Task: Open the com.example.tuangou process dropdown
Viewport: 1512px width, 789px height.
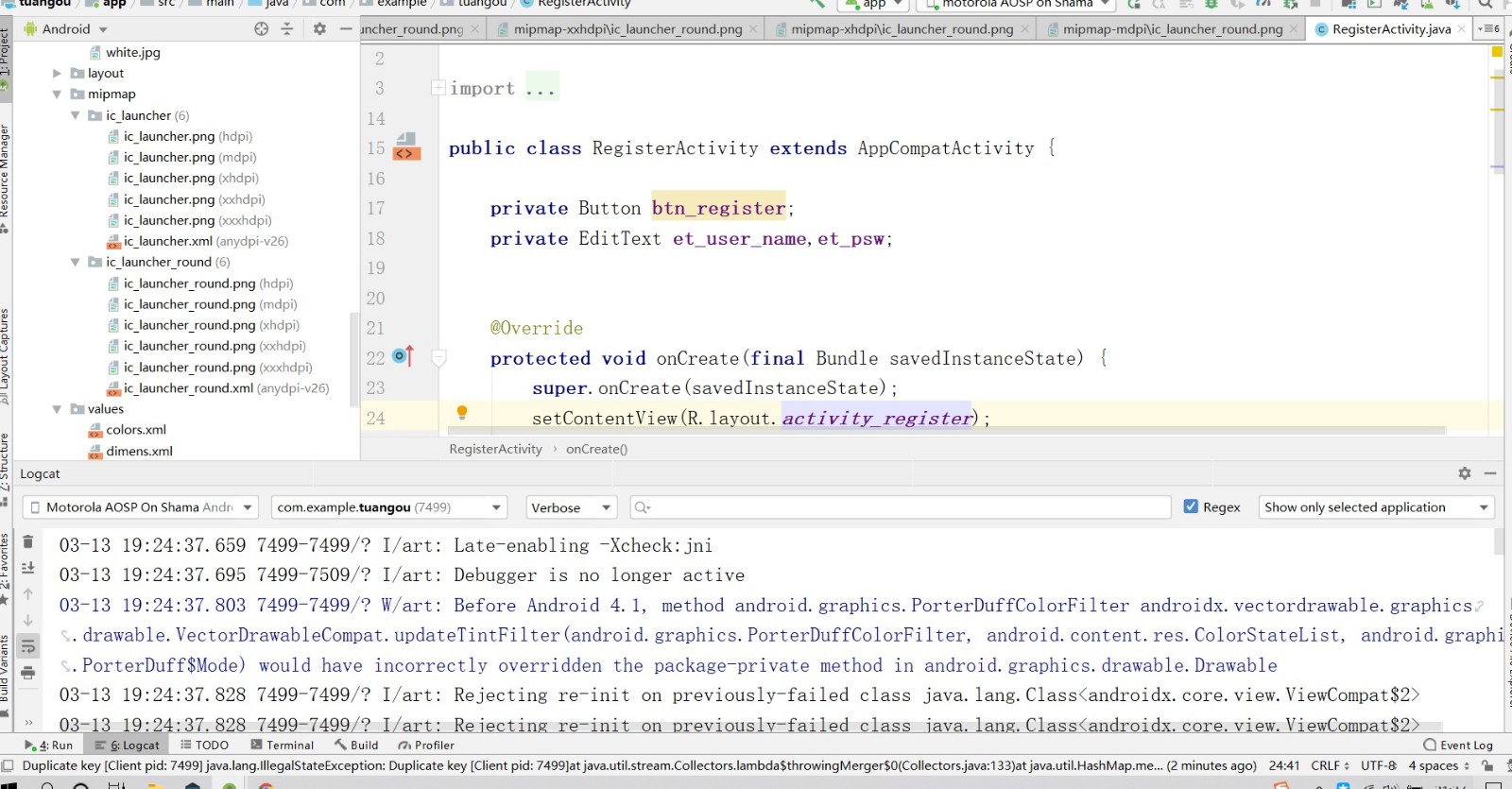Action: click(389, 507)
